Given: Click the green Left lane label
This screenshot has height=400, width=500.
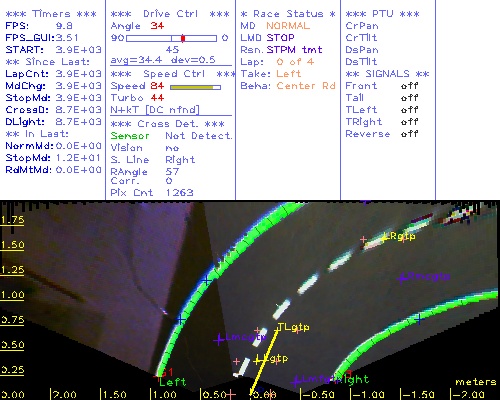Looking at the screenshot, I should tap(173, 382).
